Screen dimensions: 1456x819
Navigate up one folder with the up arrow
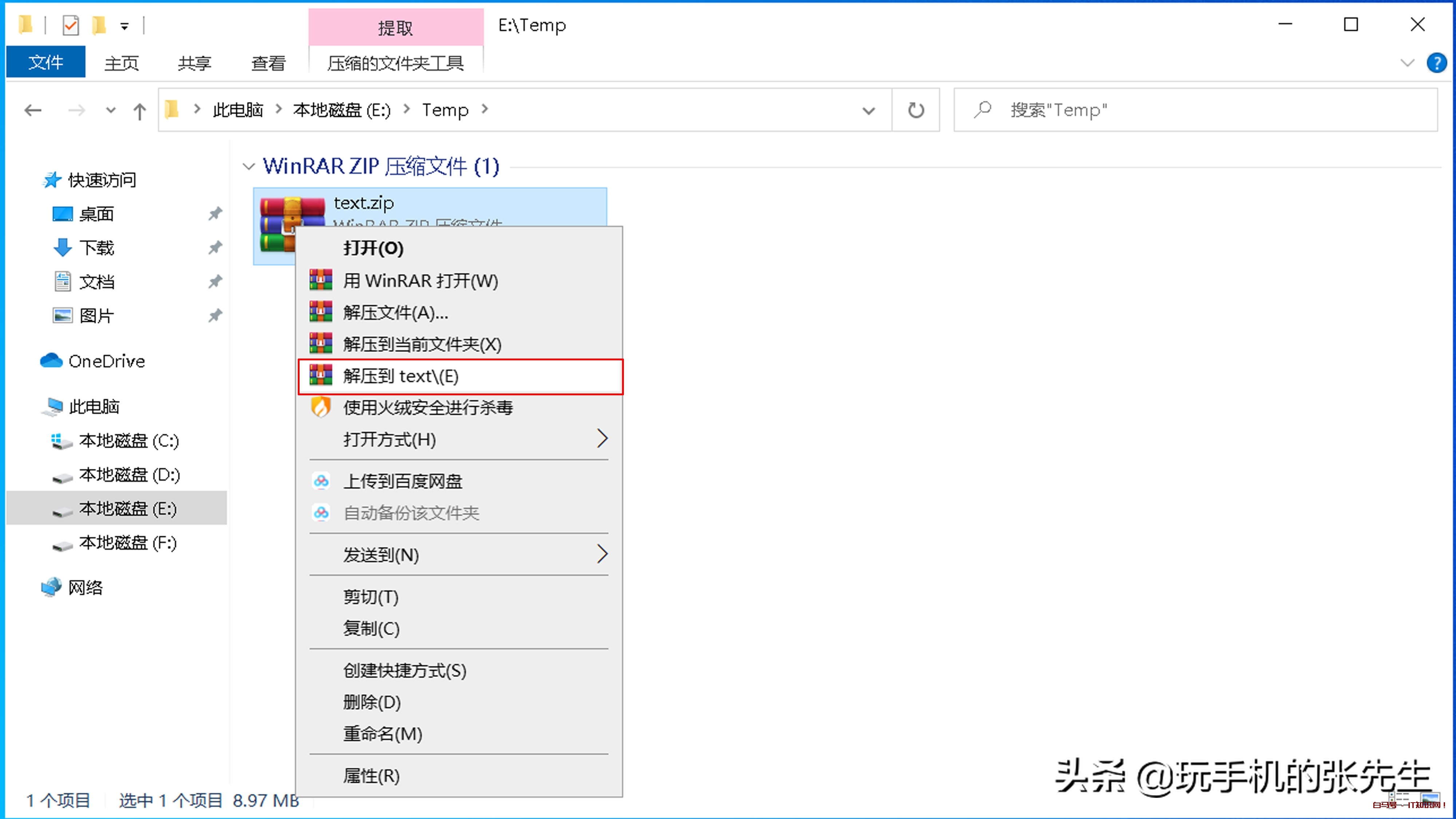tap(140, 110)
